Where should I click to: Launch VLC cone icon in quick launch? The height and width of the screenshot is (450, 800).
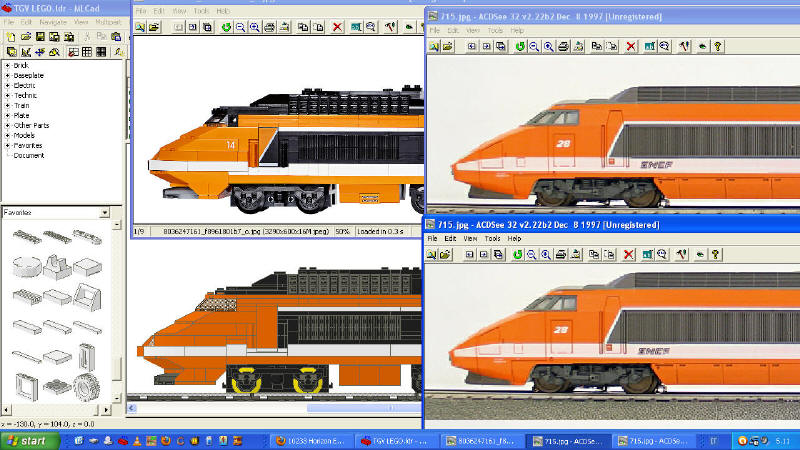(137, 441)
